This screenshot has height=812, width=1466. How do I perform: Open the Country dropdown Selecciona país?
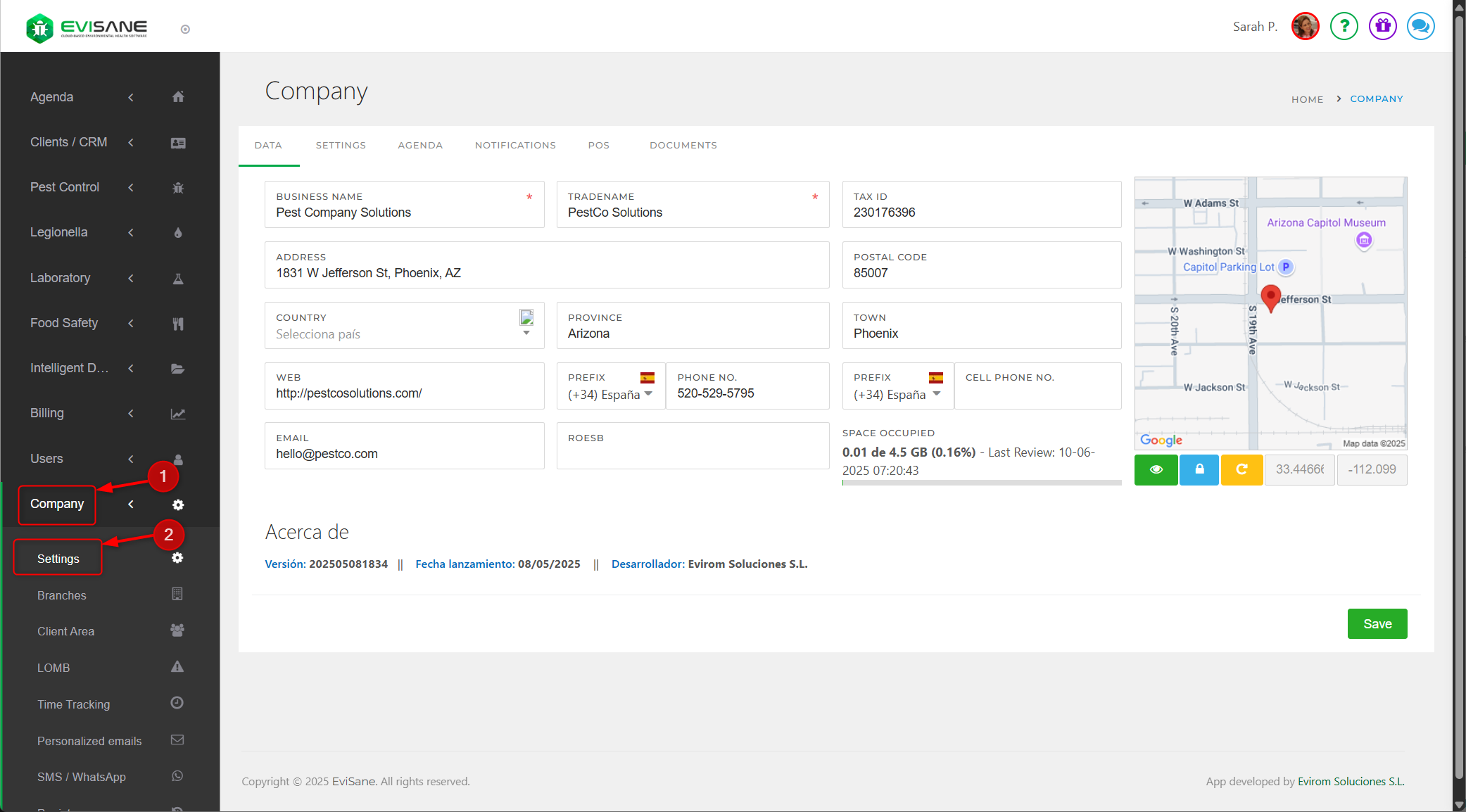coord(404,326)
